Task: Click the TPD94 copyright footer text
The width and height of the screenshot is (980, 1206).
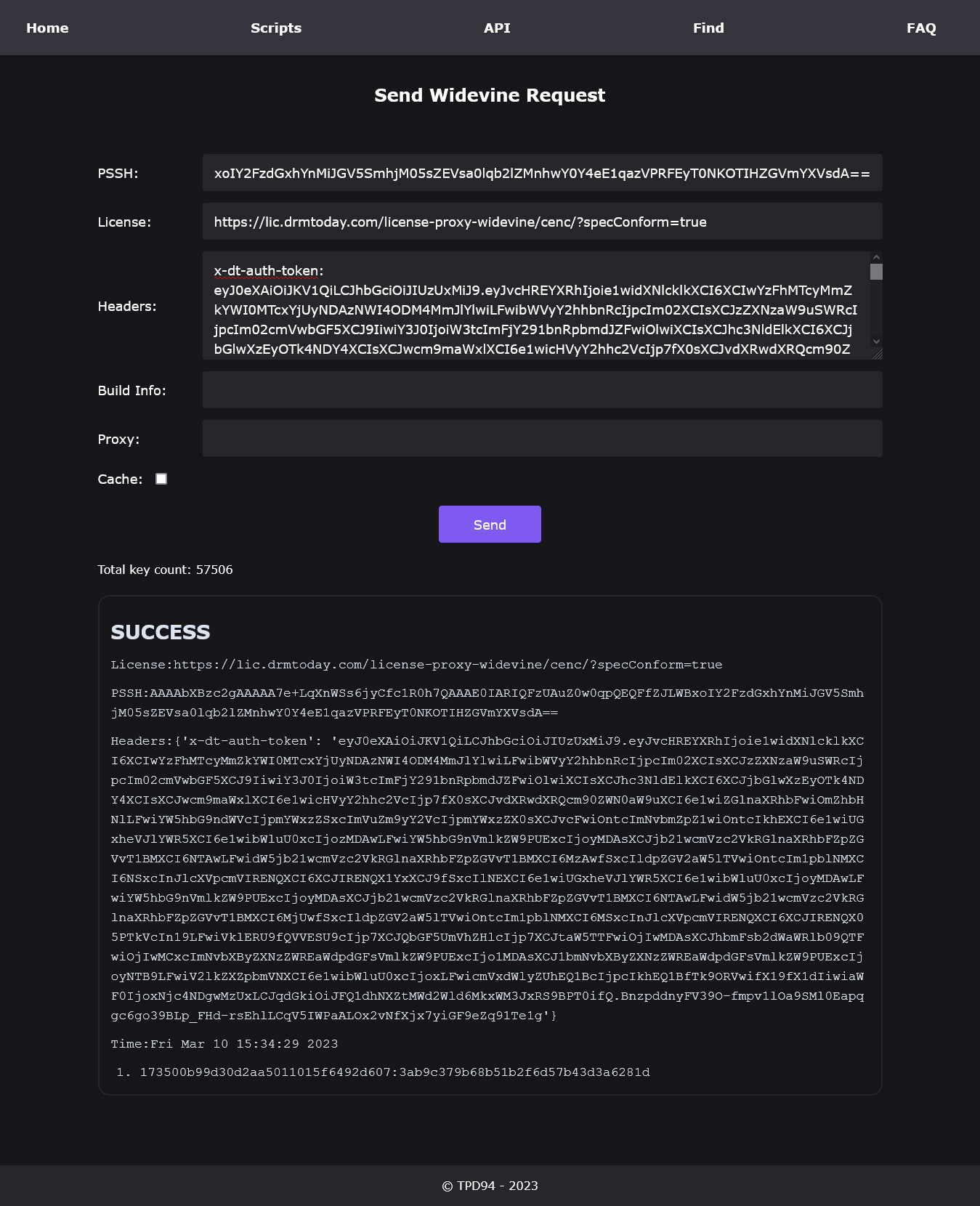Action: [490, 1186]
